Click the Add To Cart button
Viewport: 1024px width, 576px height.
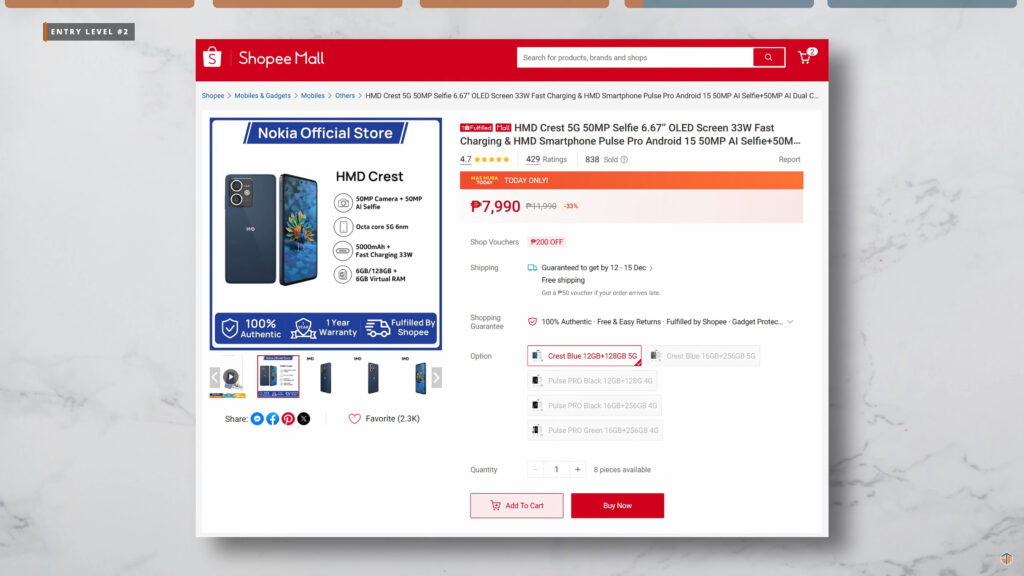point(517,505)
